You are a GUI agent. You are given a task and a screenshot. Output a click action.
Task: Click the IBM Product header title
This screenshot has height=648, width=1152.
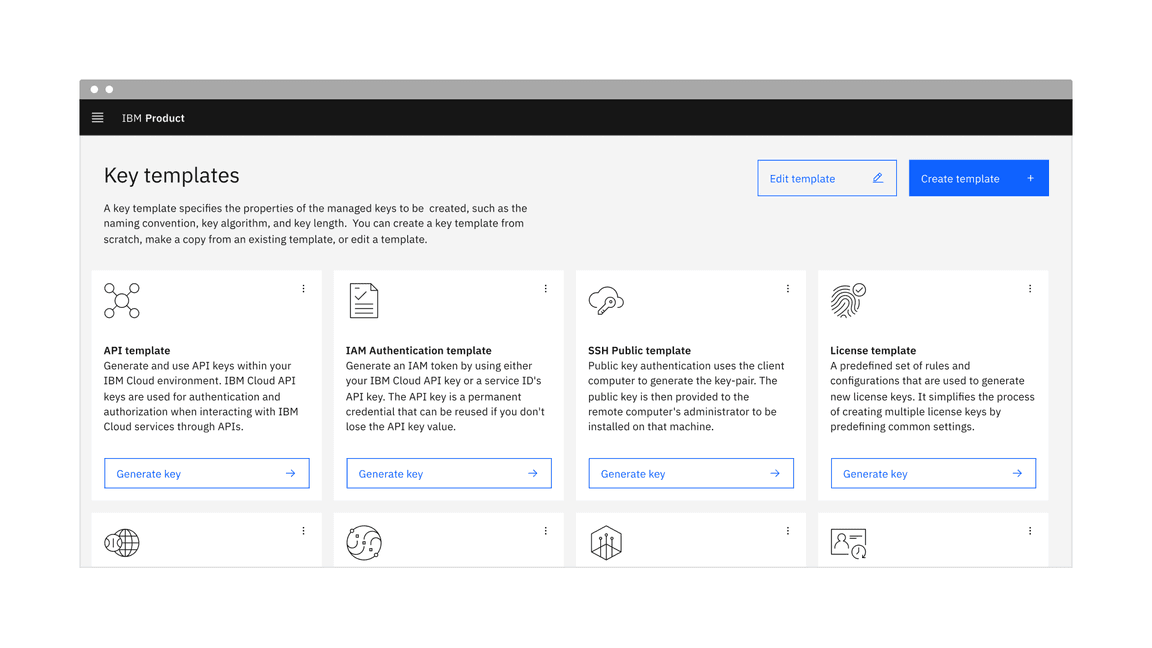153,118
